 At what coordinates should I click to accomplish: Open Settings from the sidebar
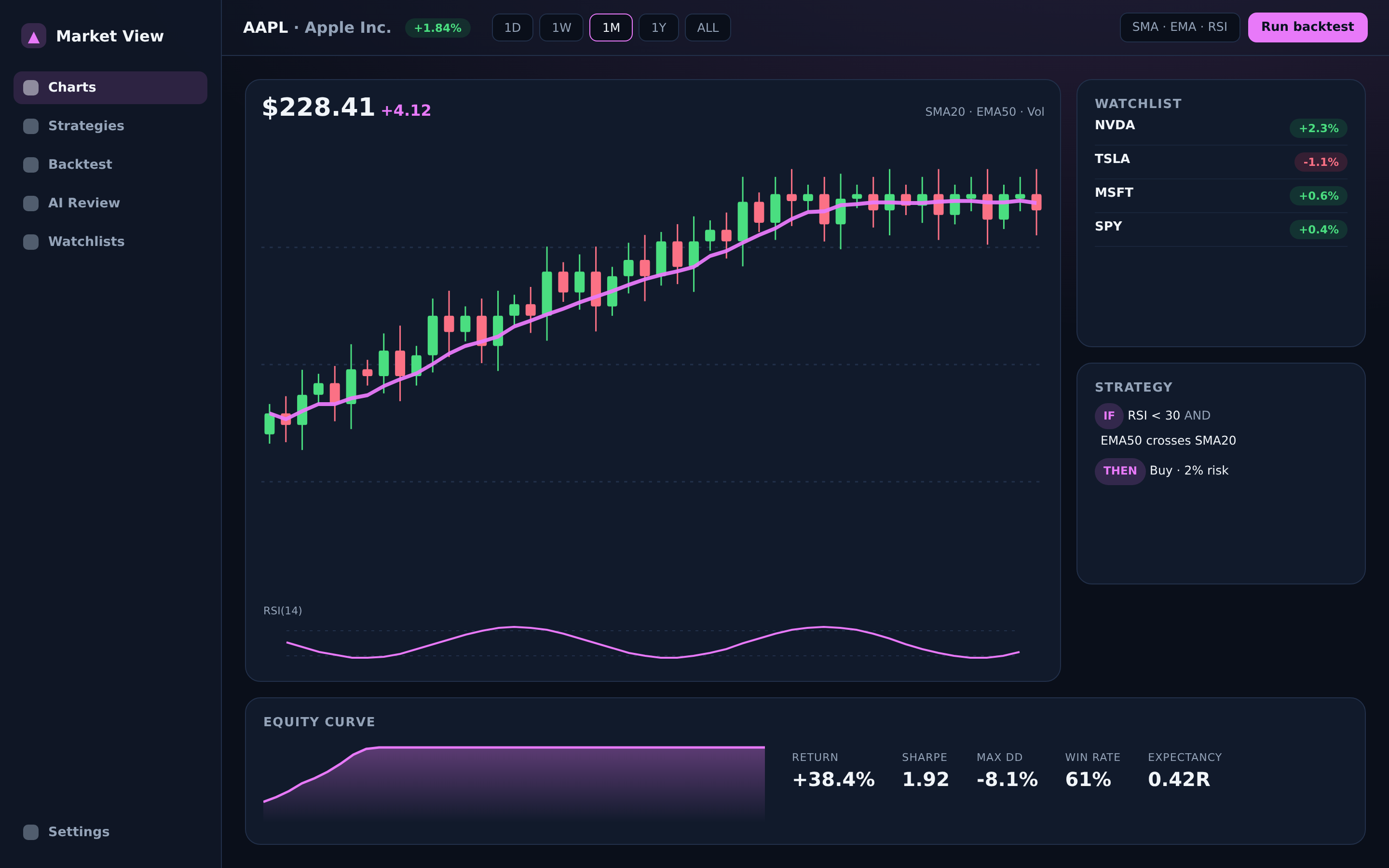pyautogui.click(x=110, y=832)
